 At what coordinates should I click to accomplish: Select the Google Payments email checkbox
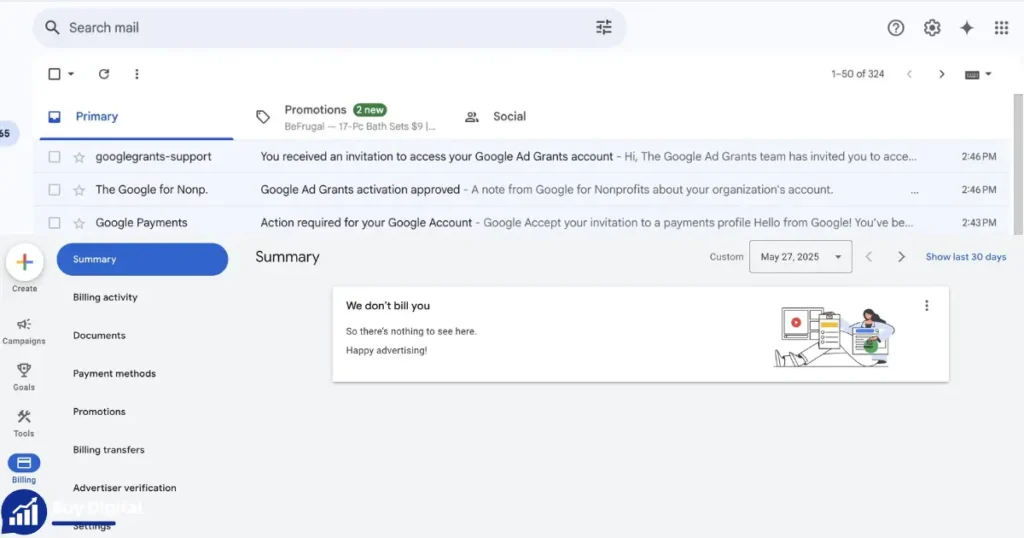point(54,223)
